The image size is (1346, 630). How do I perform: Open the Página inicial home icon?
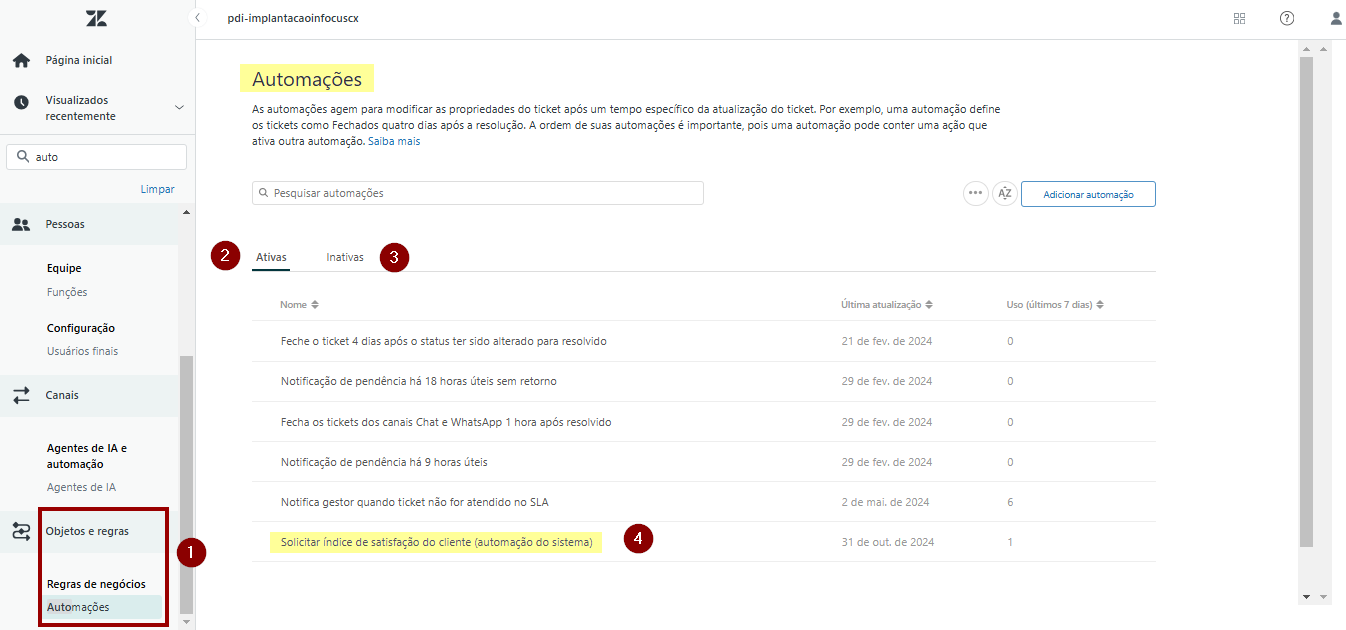(21, 61)
